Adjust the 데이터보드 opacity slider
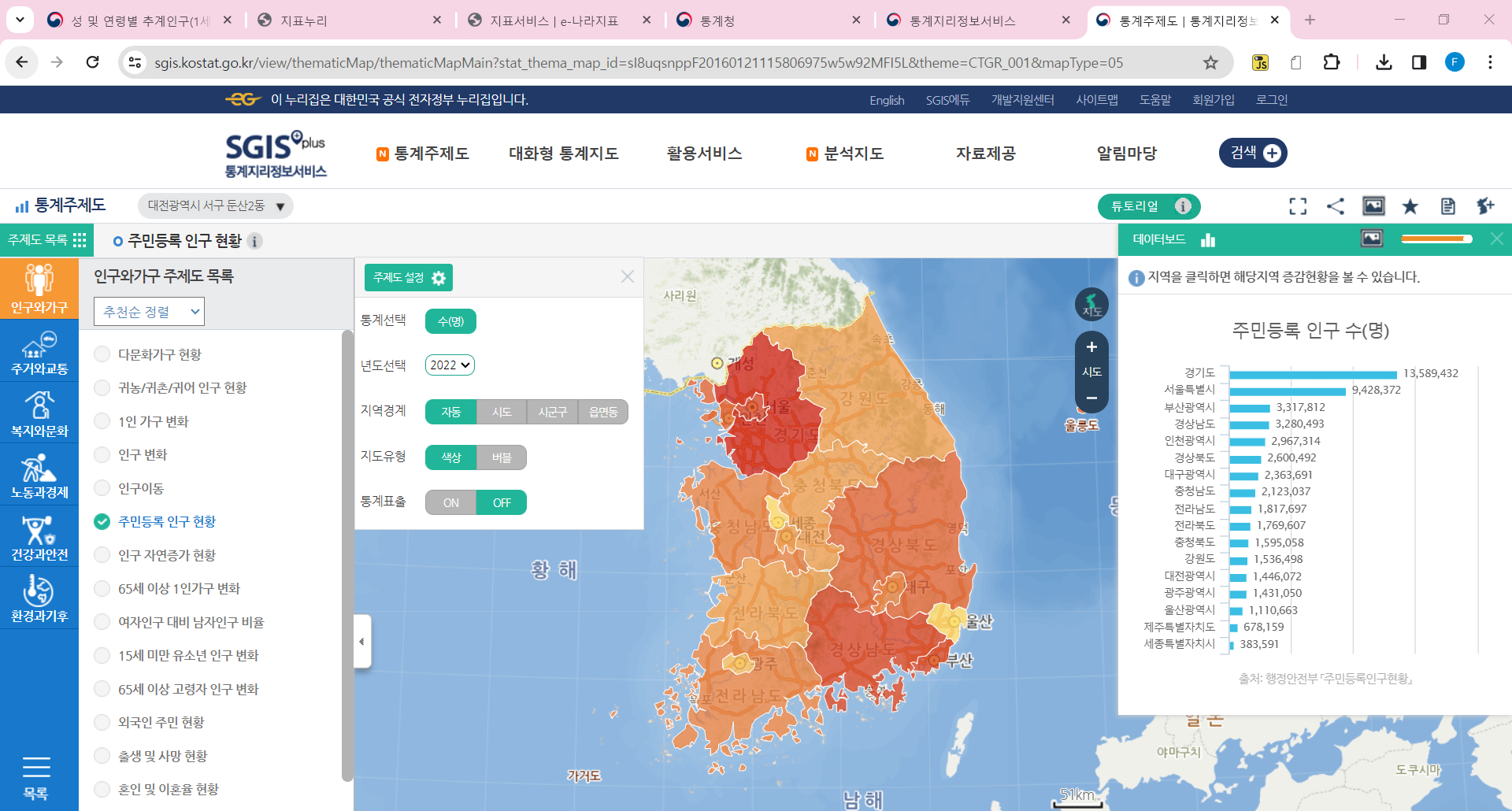Viewport: 1512px width, 811px height. [x=1436, y=239]
